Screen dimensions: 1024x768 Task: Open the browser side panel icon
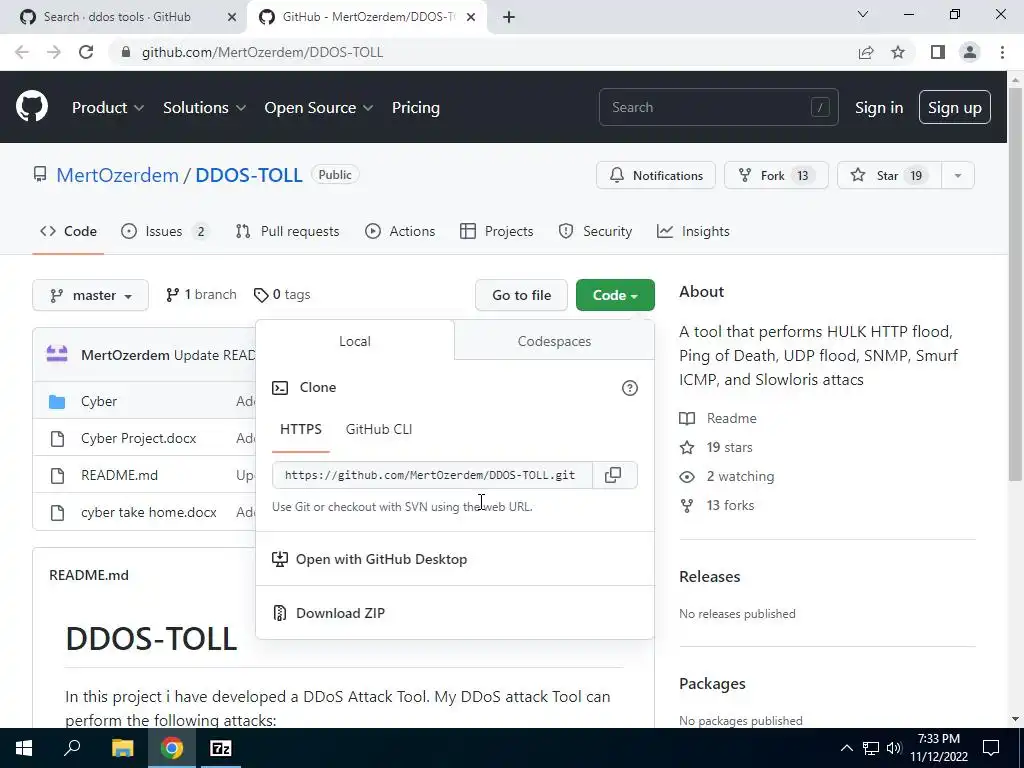coord(938,52)
